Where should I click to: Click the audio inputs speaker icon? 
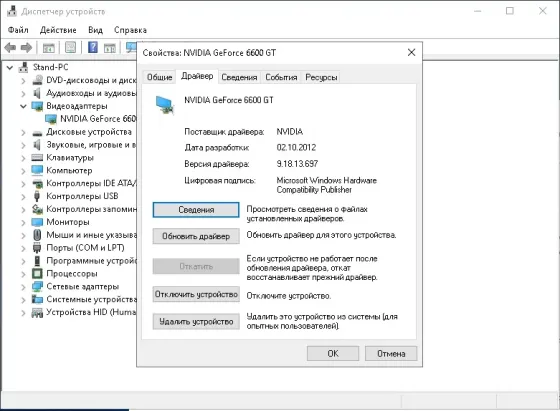37,93
